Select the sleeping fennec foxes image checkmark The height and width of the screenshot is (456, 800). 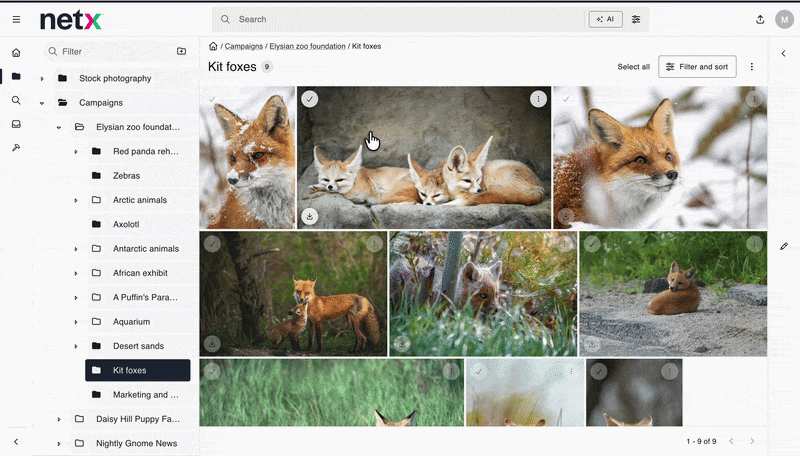point(310,99)
